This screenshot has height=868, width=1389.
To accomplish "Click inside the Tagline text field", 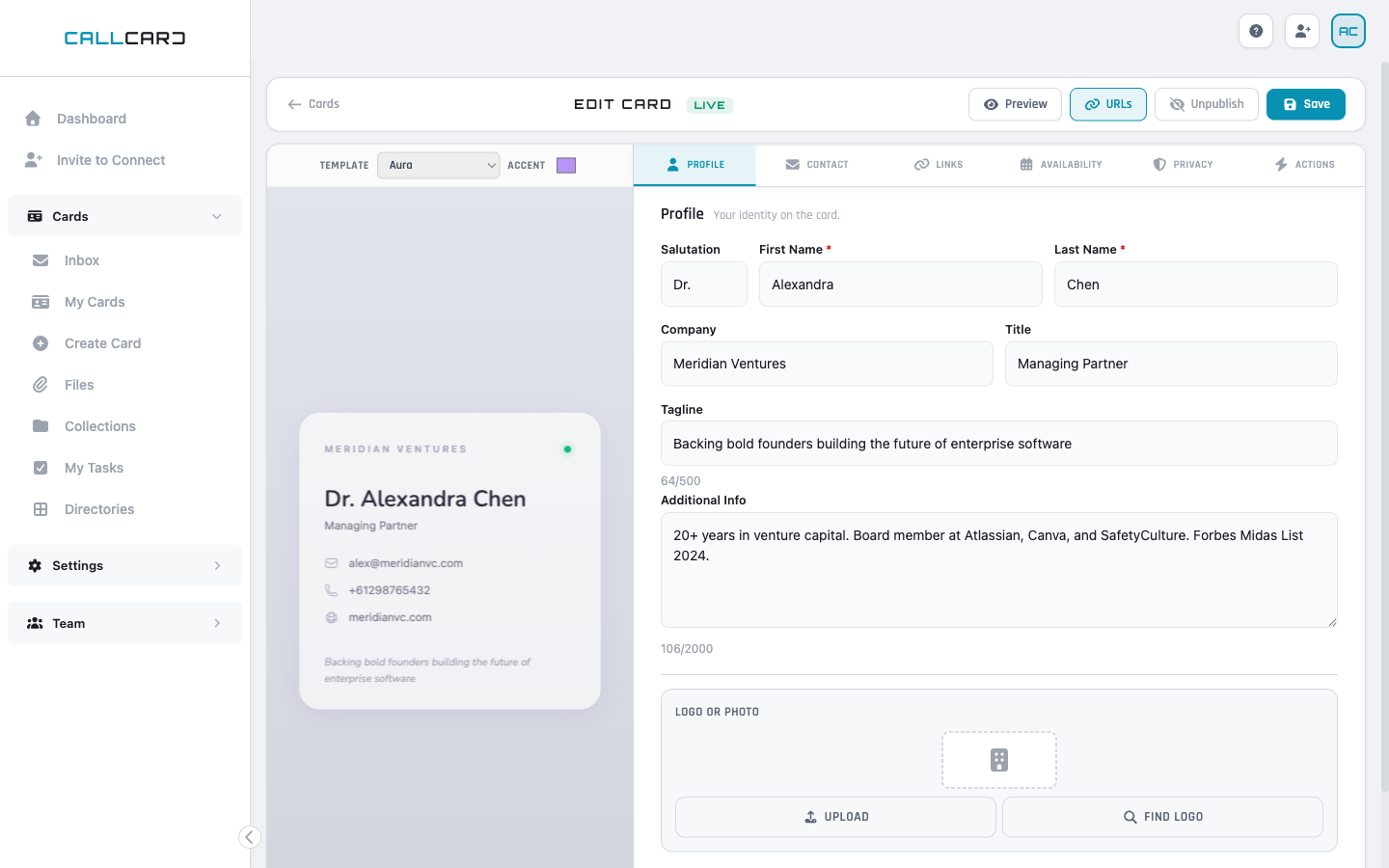I will pos(998,443).
